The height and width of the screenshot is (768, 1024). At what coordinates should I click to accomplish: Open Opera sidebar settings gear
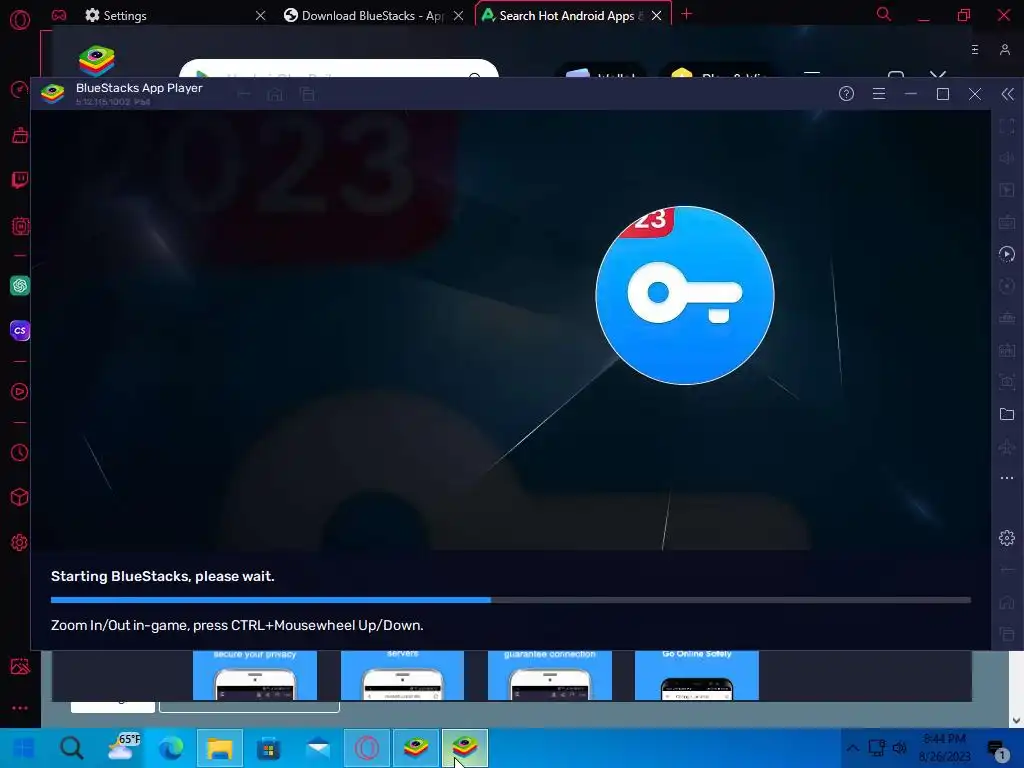(20, 542)
